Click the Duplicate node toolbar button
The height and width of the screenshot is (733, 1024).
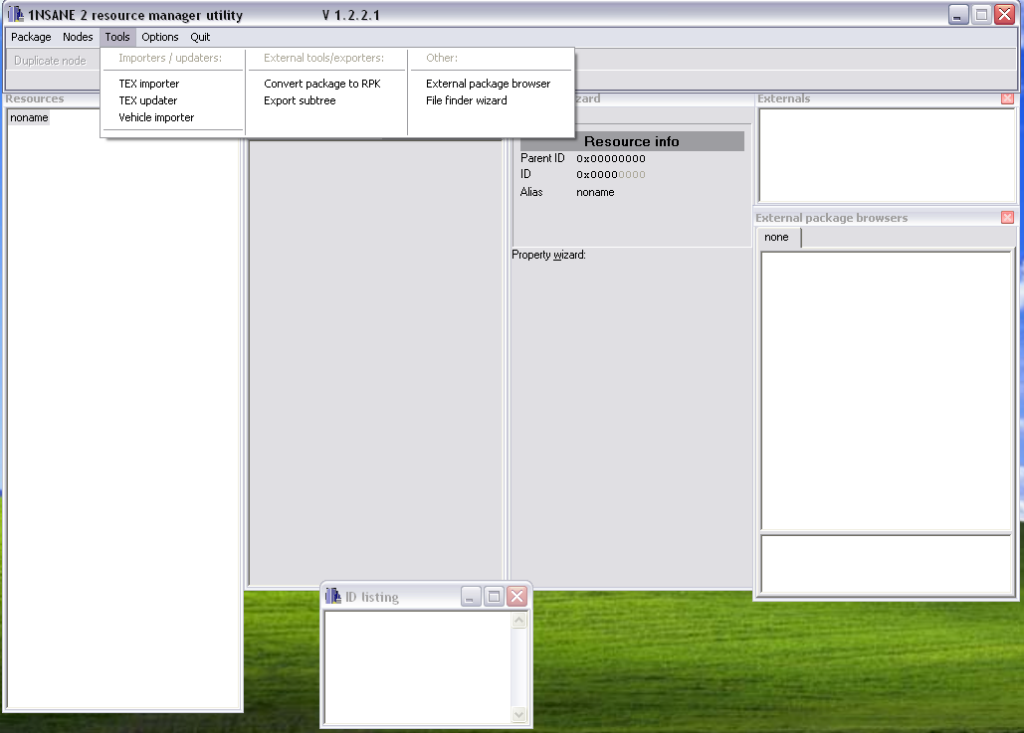click(50, 61)
